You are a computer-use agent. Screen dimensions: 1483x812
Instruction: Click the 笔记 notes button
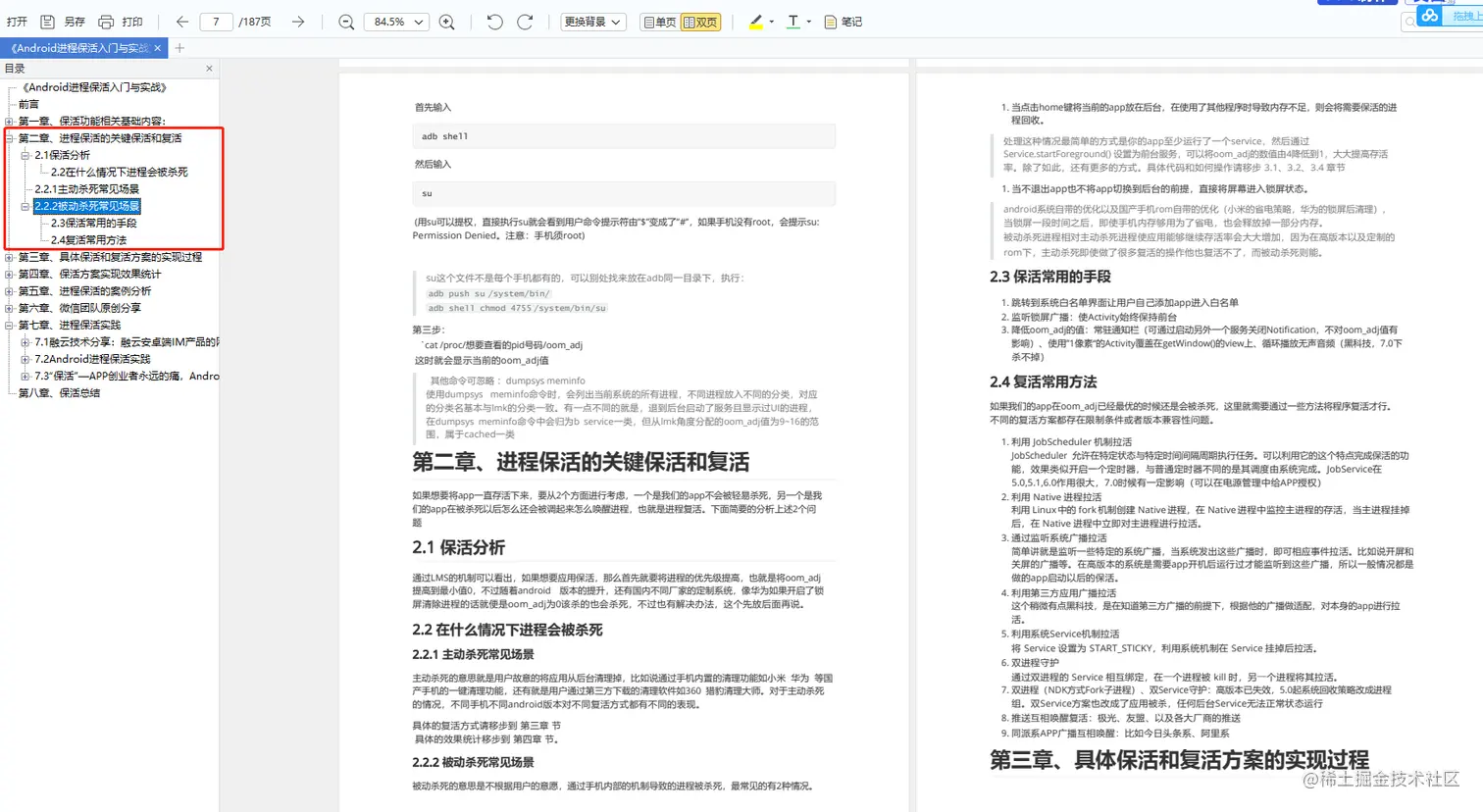[x=844, y=22]
